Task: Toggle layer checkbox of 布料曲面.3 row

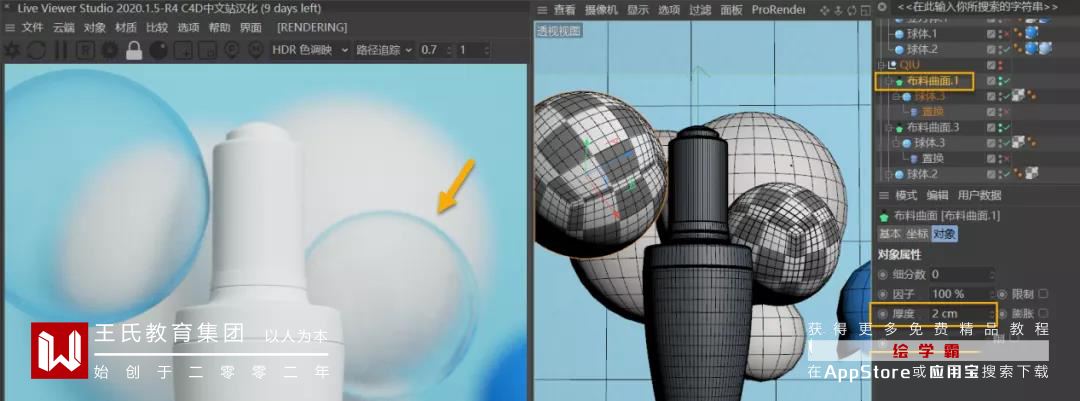Action: click(x=991, y=127)
